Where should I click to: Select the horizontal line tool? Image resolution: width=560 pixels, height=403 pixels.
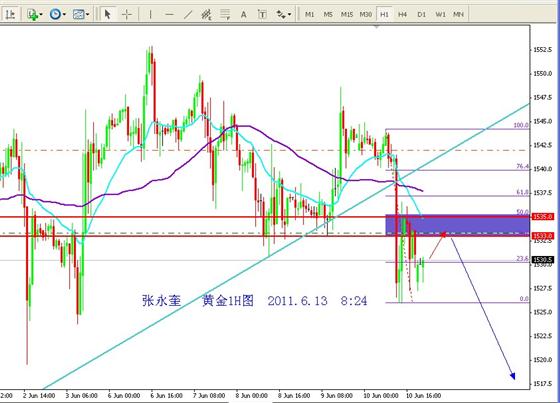coord(169,14)
